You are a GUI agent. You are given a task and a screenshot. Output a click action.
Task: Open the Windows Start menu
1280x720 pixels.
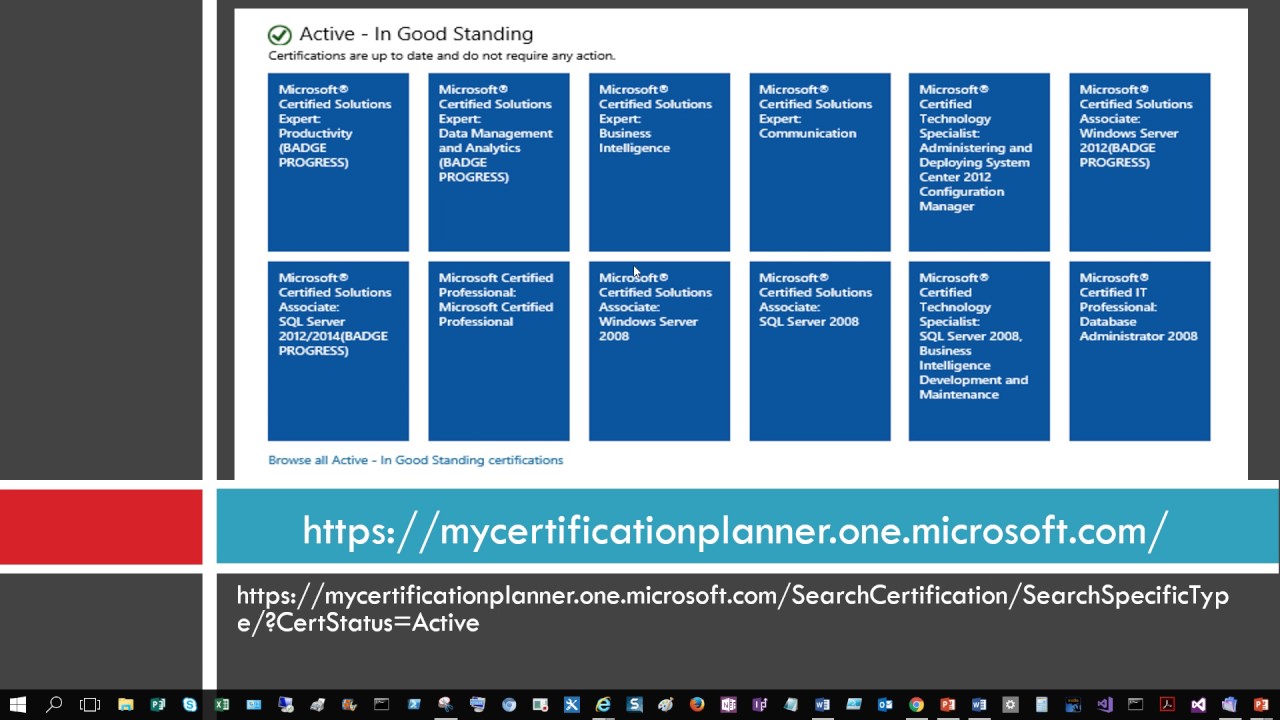coord(17,704)
